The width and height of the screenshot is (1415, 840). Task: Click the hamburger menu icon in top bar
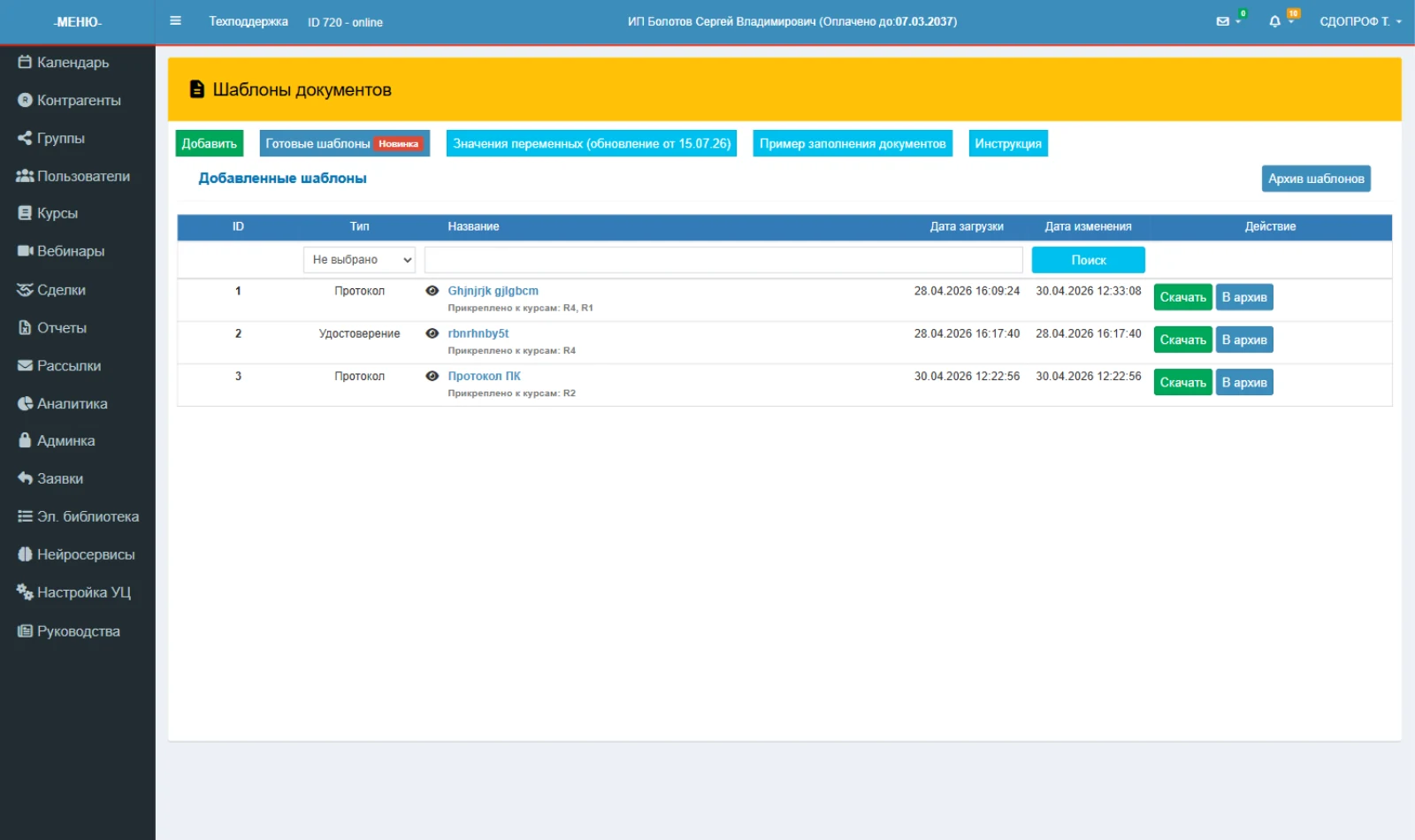click(175, 20)
